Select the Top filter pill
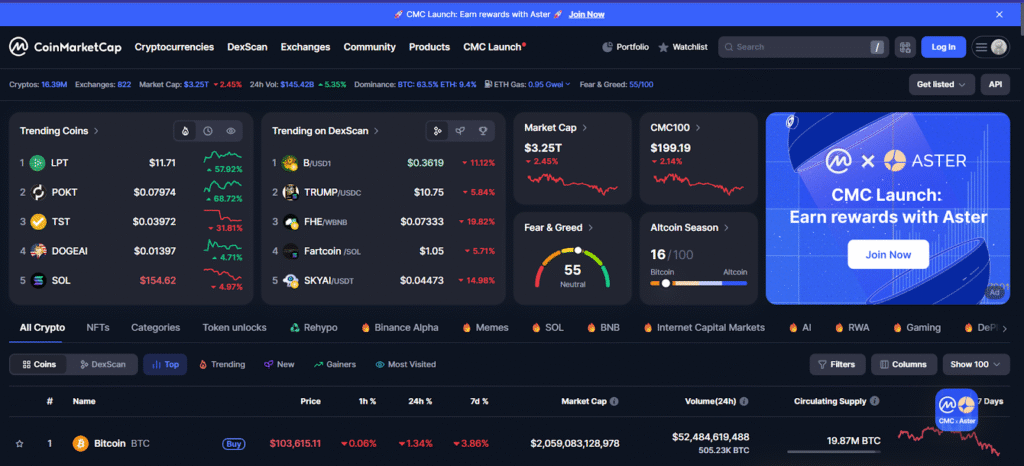This screenshot has height=466, width=1024. pos(165,364)
